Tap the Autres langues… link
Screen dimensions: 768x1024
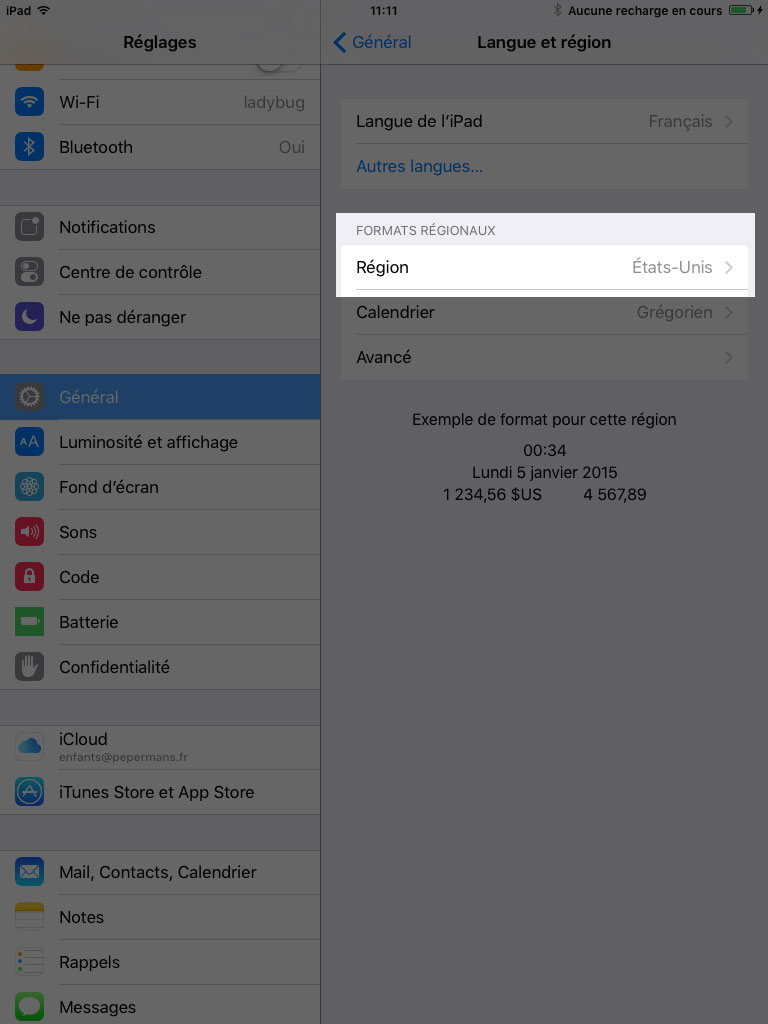coord(419,167)
